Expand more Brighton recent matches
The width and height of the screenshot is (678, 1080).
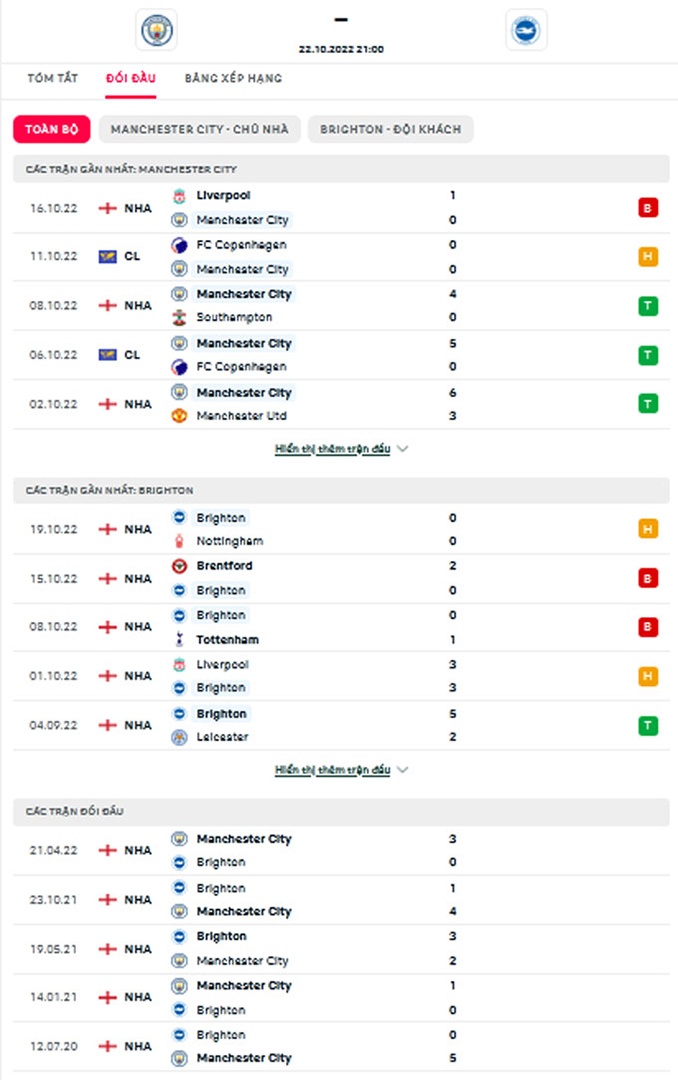pyautogui.click(x=341, y=770)
